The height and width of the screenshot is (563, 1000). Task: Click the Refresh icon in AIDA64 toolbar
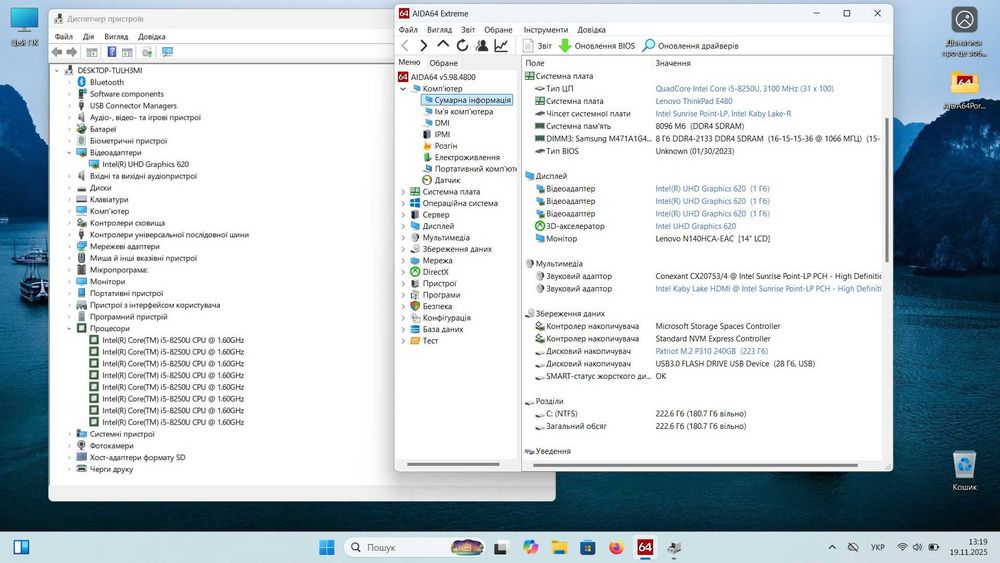click(462, 46)
